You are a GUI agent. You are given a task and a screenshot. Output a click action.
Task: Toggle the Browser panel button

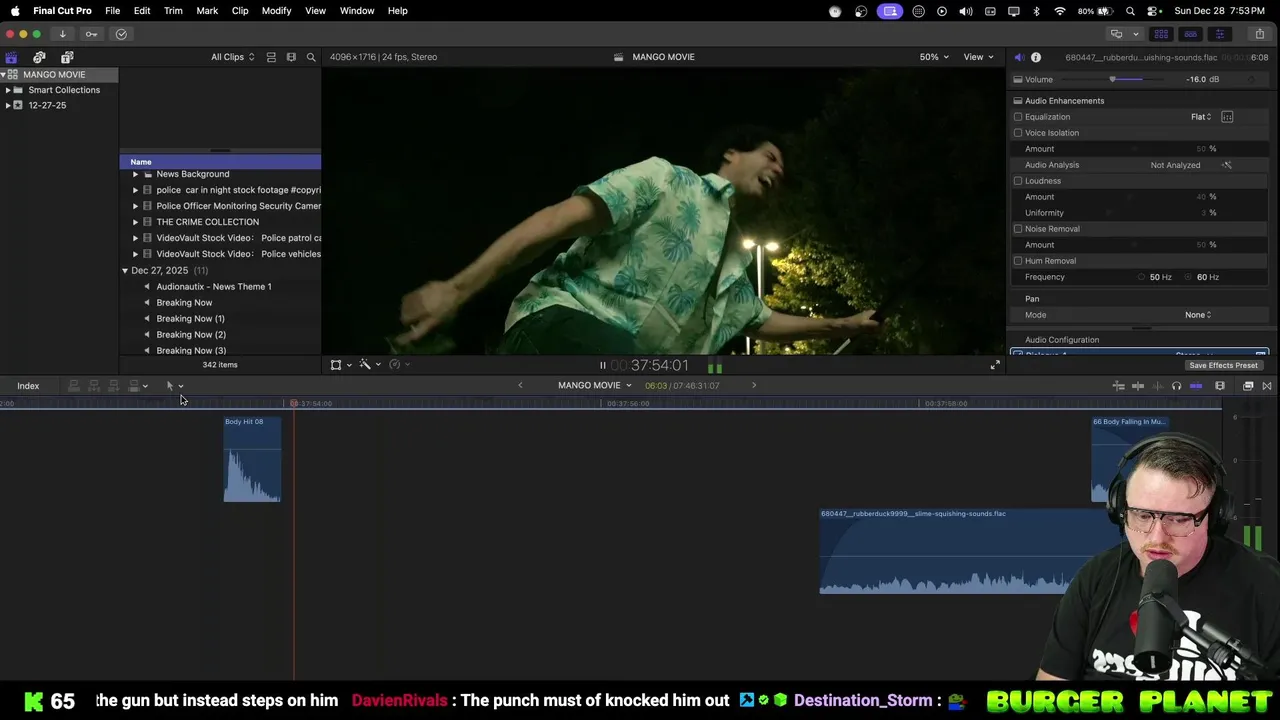click(x=1161, y=34)
